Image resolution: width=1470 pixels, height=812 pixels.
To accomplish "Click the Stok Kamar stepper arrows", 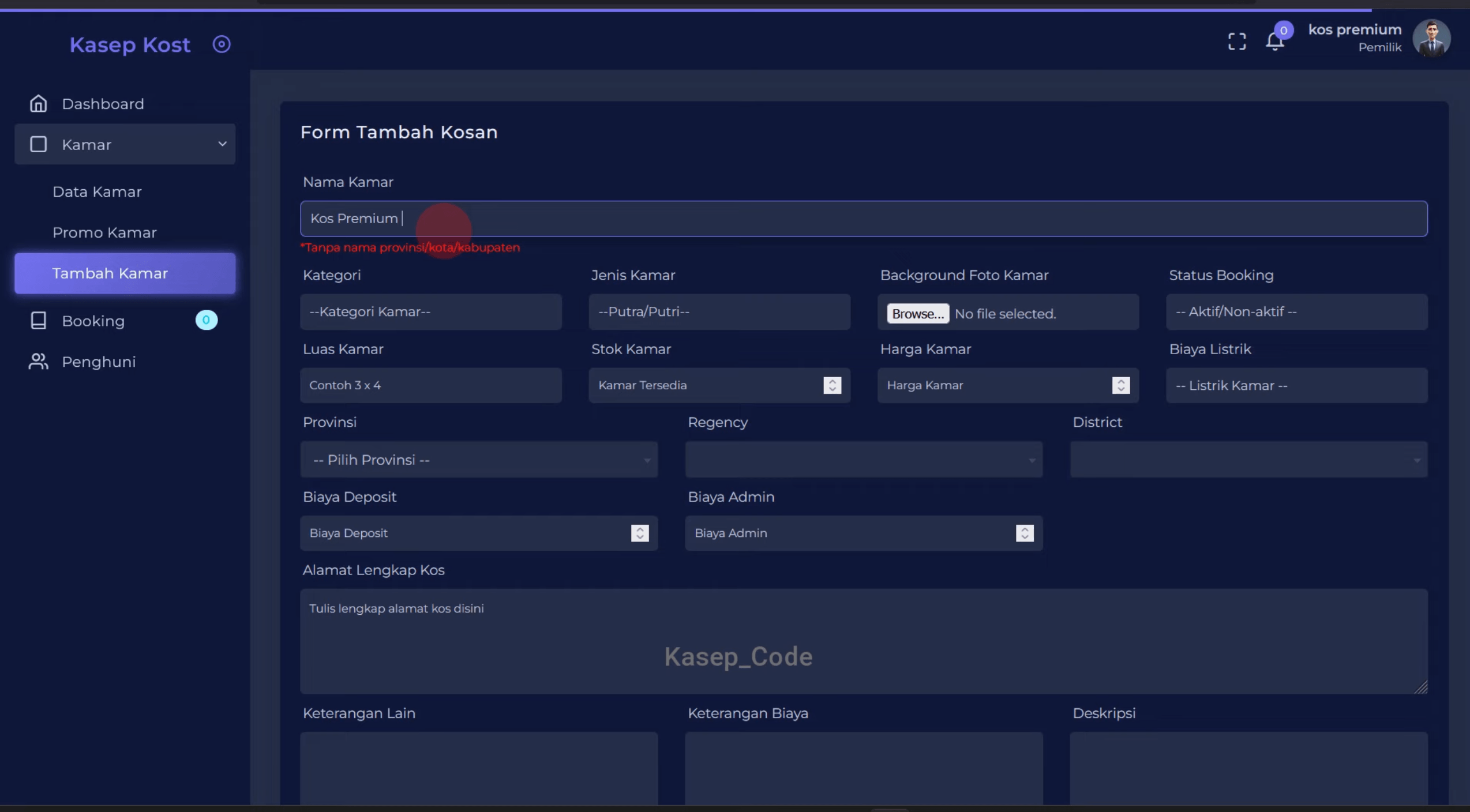I will click(832, 385).
